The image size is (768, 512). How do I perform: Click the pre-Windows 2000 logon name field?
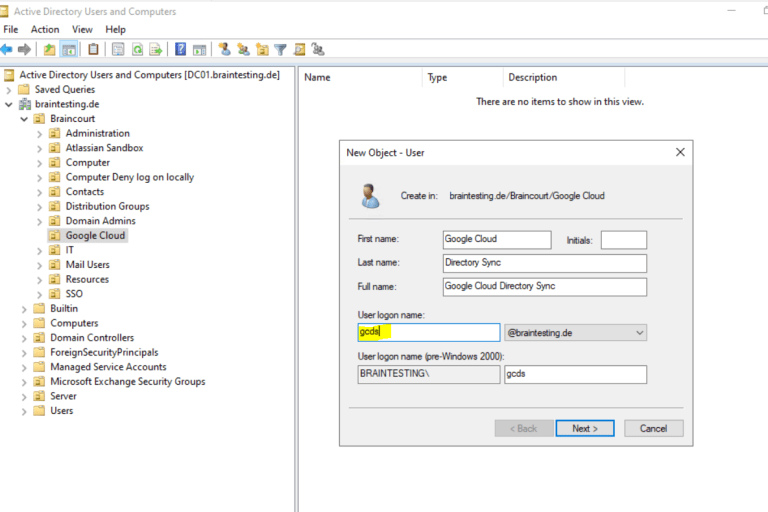coord(575,374)
